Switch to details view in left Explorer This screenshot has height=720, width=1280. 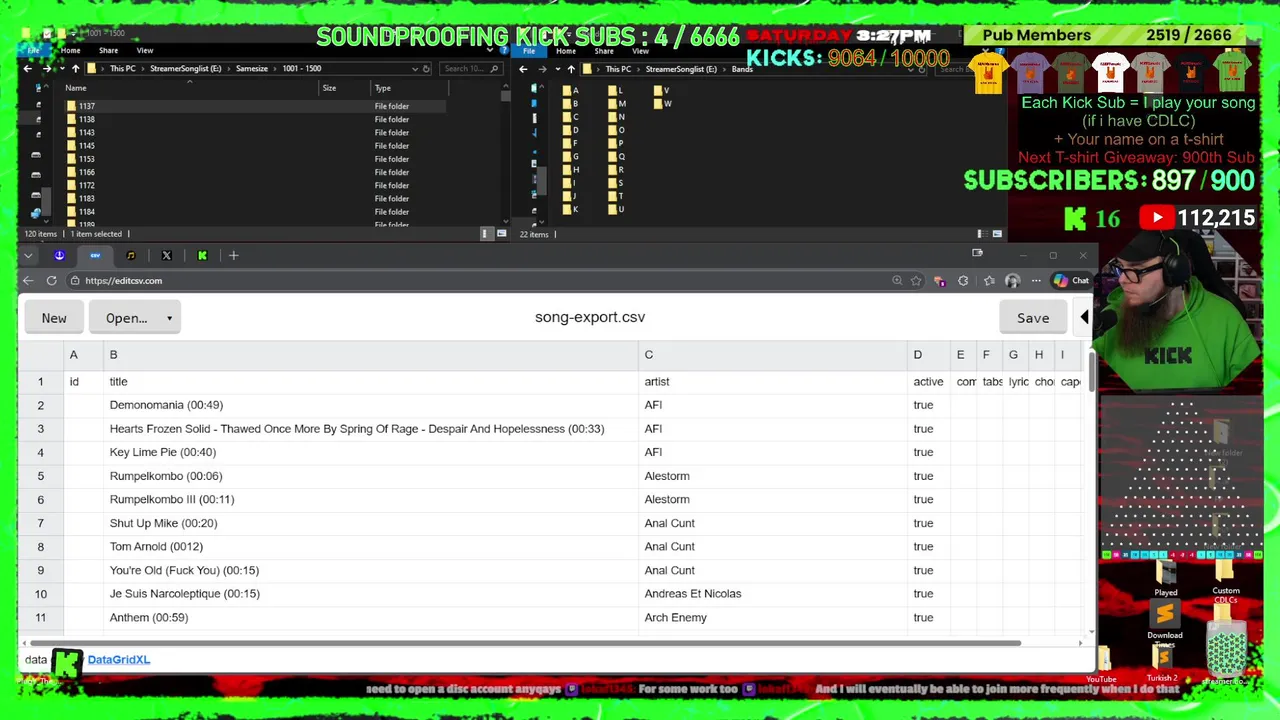point(485,234)
